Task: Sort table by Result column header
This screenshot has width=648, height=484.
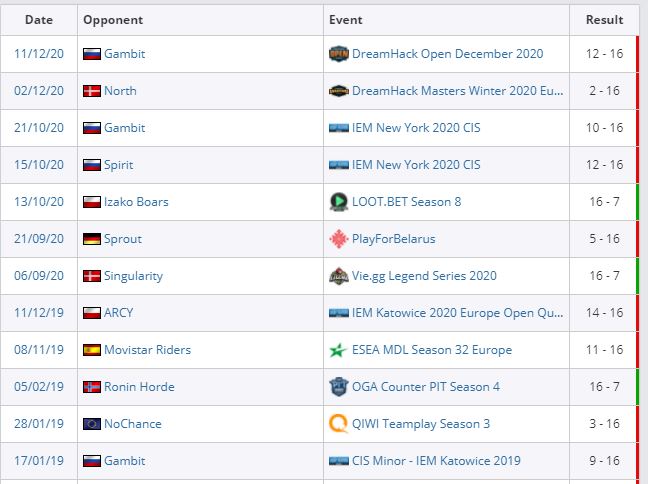Action: [604, 19]
